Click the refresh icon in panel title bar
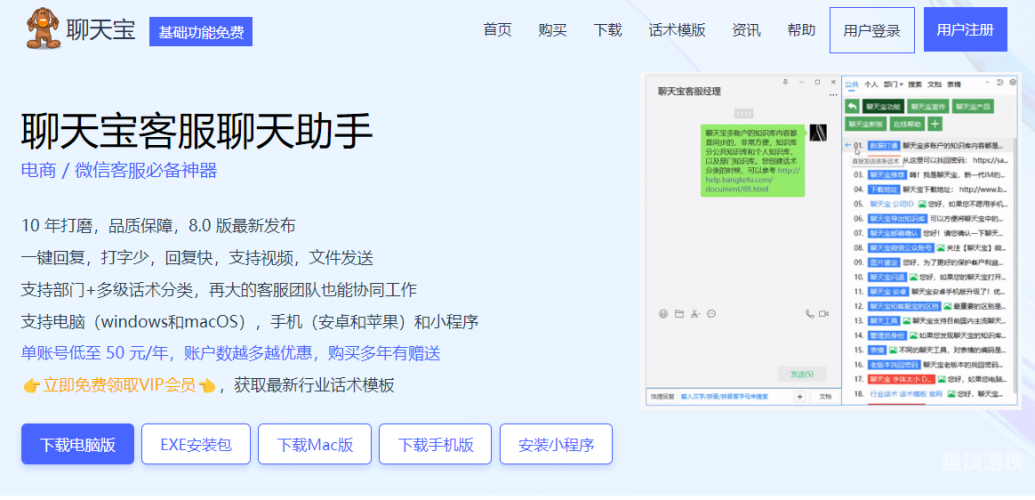The width and height of the screenshot is (1035, 500). click(x=1001, y=82)
